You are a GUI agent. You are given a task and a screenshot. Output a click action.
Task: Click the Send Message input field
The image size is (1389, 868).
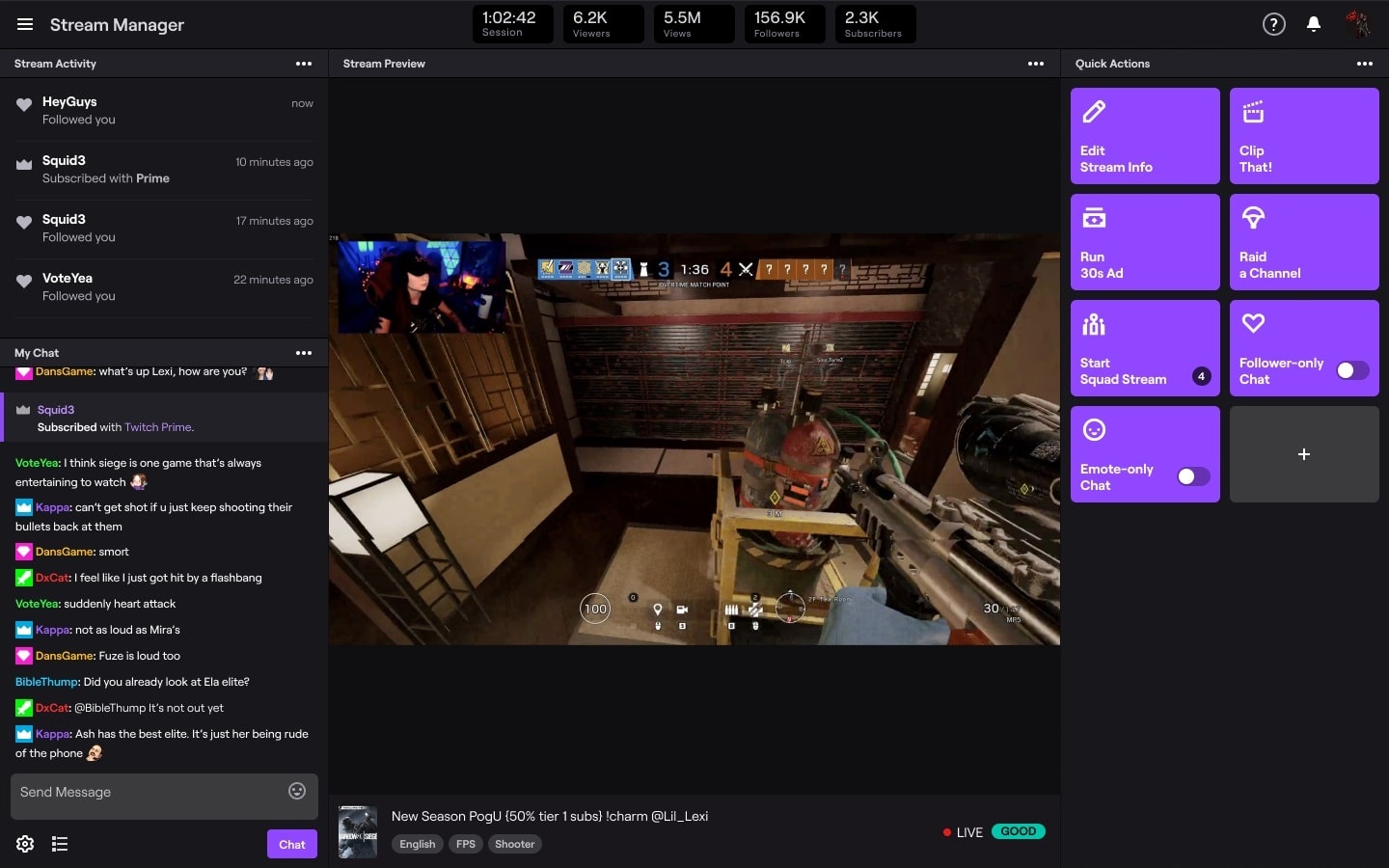point(145,792)
